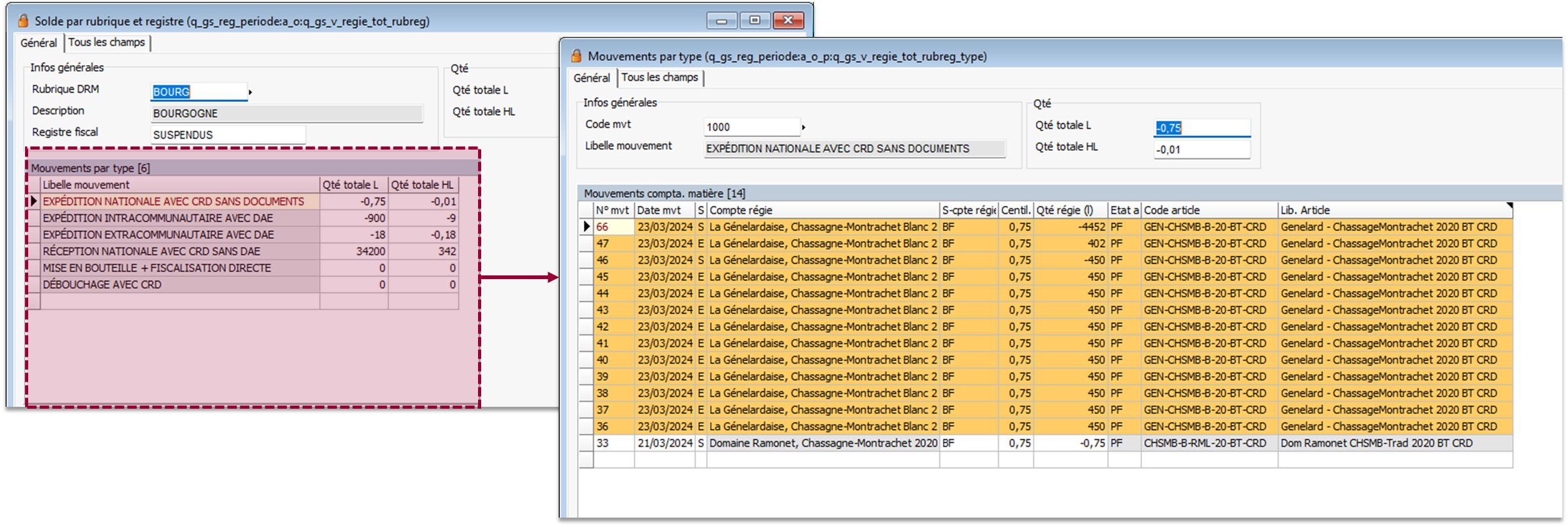The height and width of the screenshot is (527, 1568).
Task: Click the Registre fiscal field SUSPENDUS
Action: (227, 135)
